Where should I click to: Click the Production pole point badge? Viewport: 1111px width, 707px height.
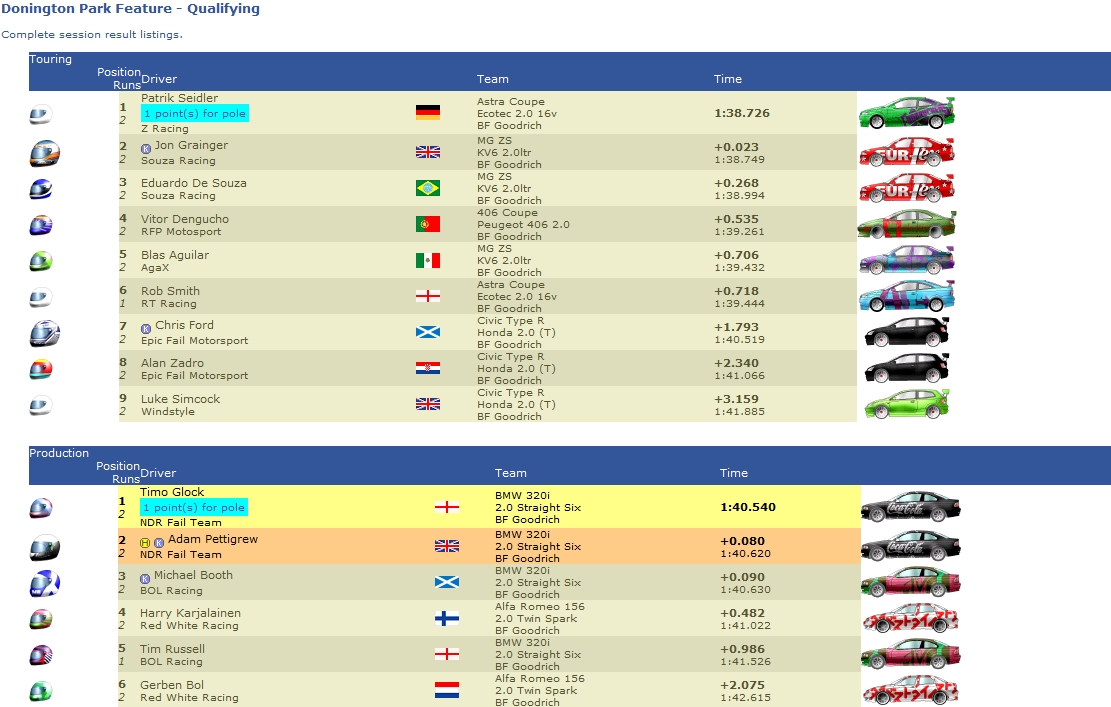click(194, 507)
